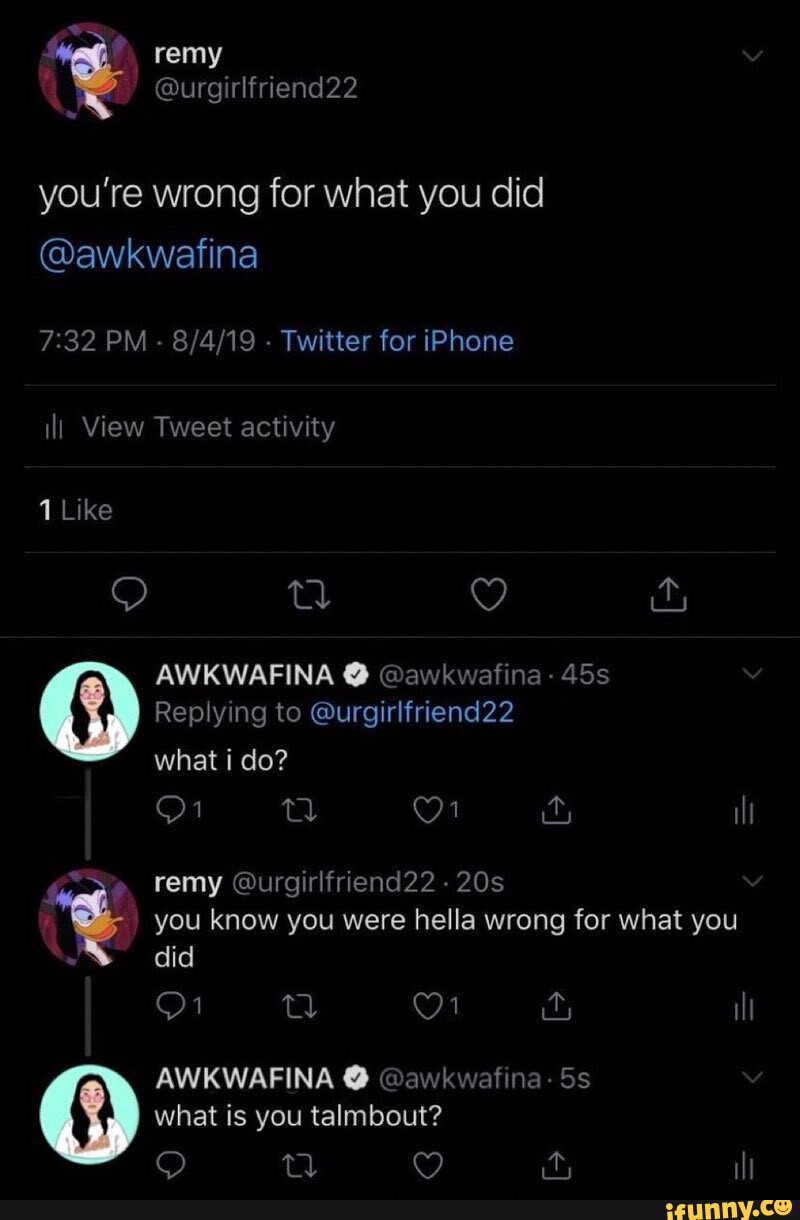The height and width of the screenshot is (1220, 800).
Task: Tap the share icon on 'what is you talmbout?'
Action: pos(557,1166)
